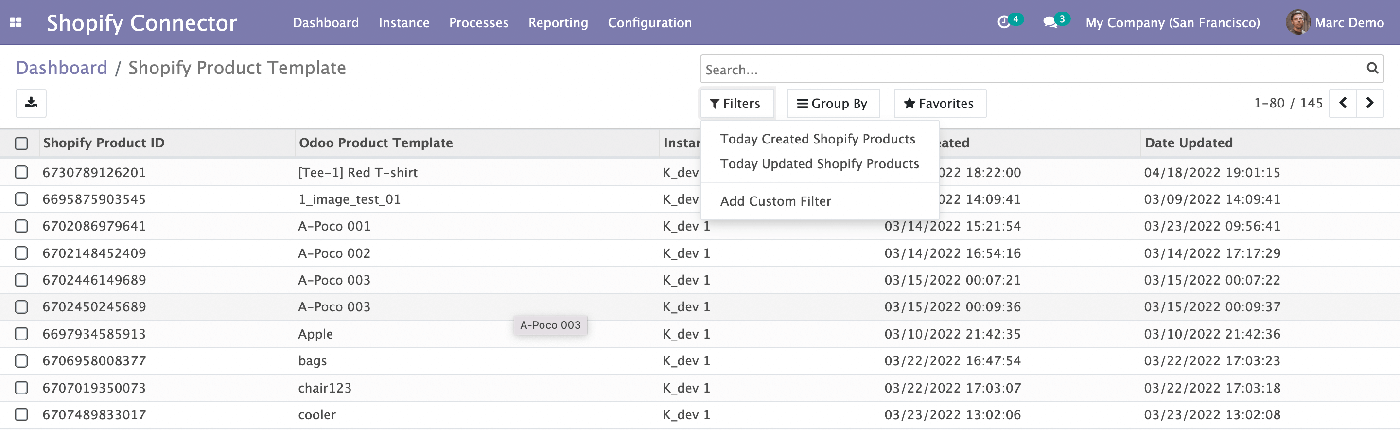Viewport: 1400px width, 430px height.
Task: Open the conversations chat icon
Action: point(1050,22)
